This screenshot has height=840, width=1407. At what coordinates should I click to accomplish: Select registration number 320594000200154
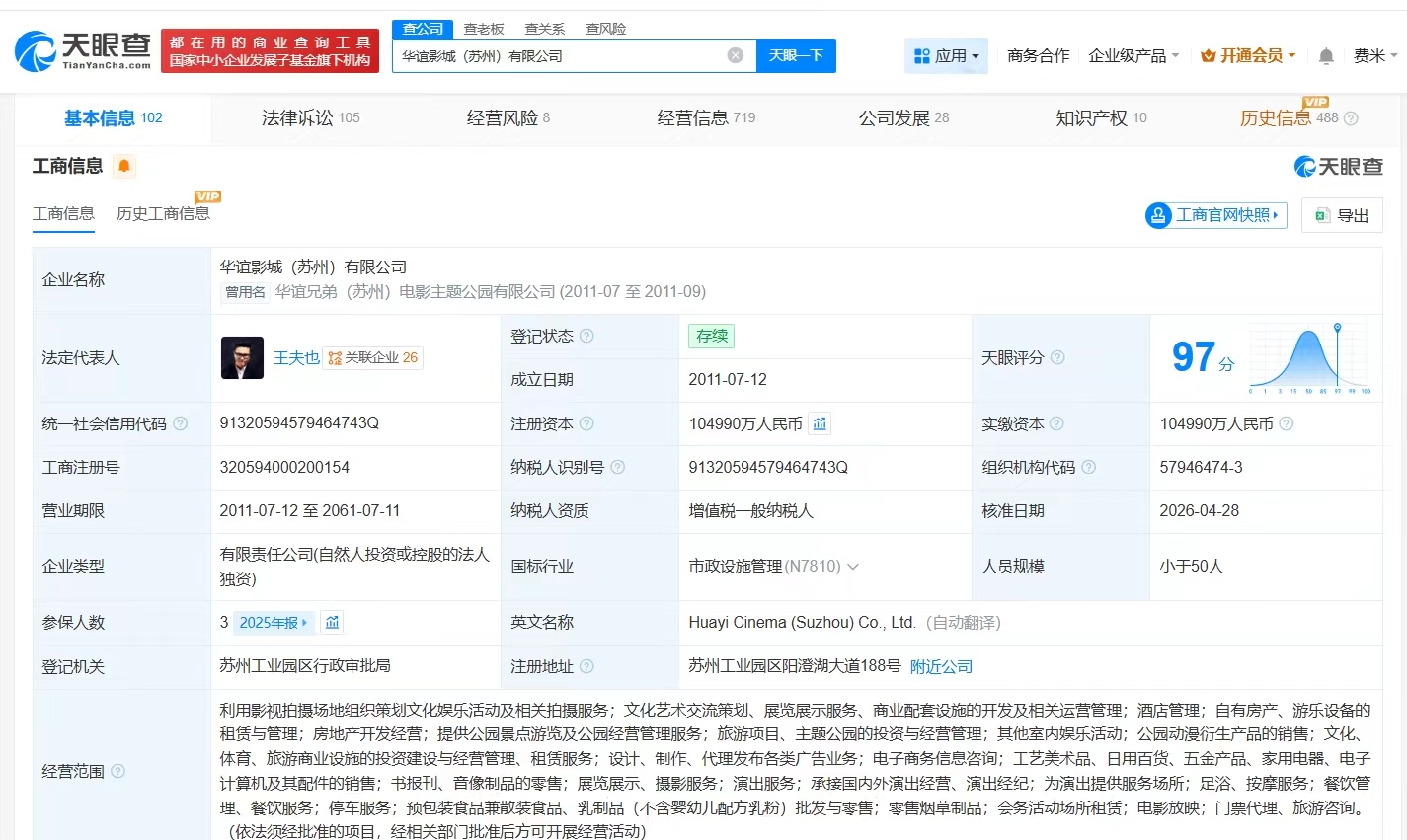pos(284,467)
